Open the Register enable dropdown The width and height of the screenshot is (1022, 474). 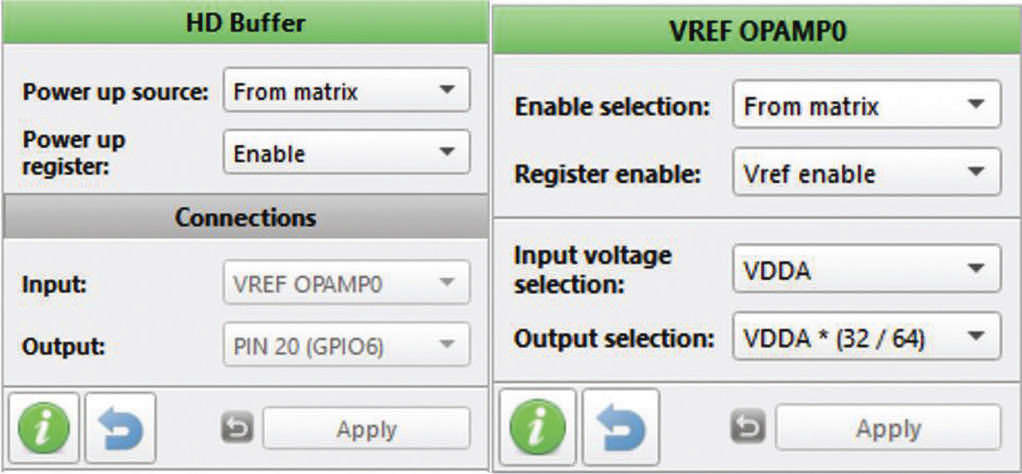pyautogui.click(x=866, y=172)
